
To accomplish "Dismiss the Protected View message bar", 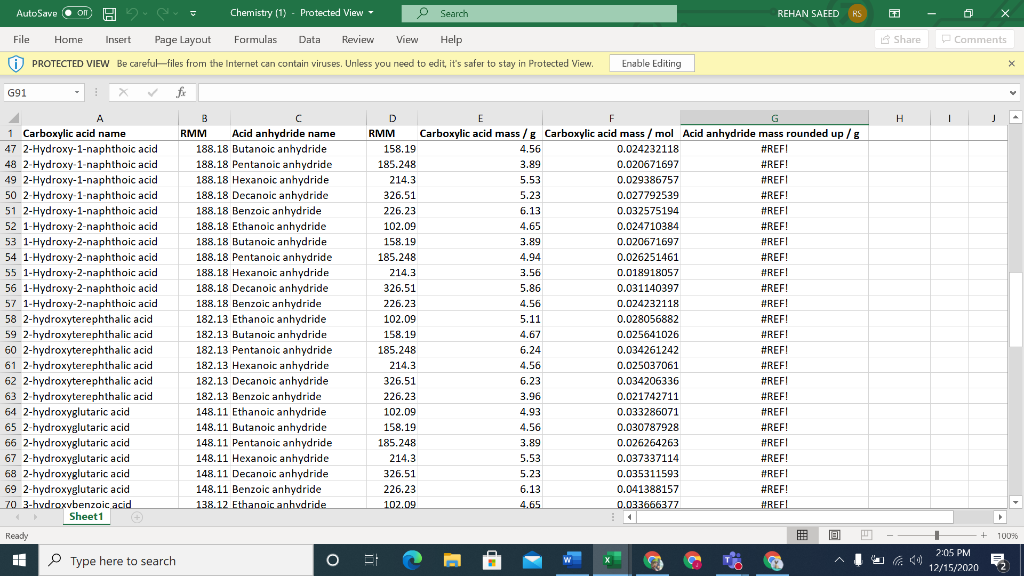I will coord(1011,63).
